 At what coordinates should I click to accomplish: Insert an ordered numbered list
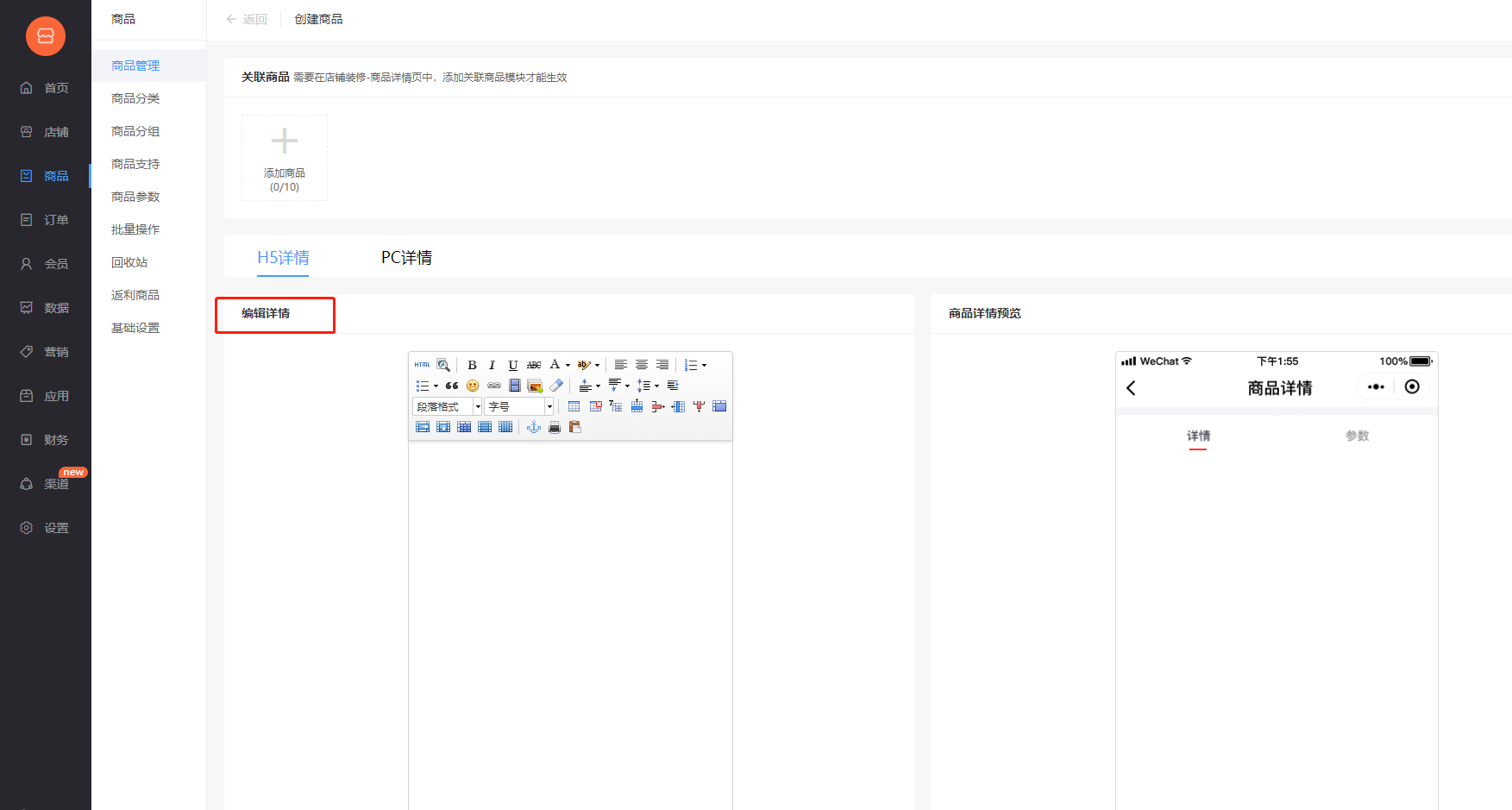[x=691, y=365]
